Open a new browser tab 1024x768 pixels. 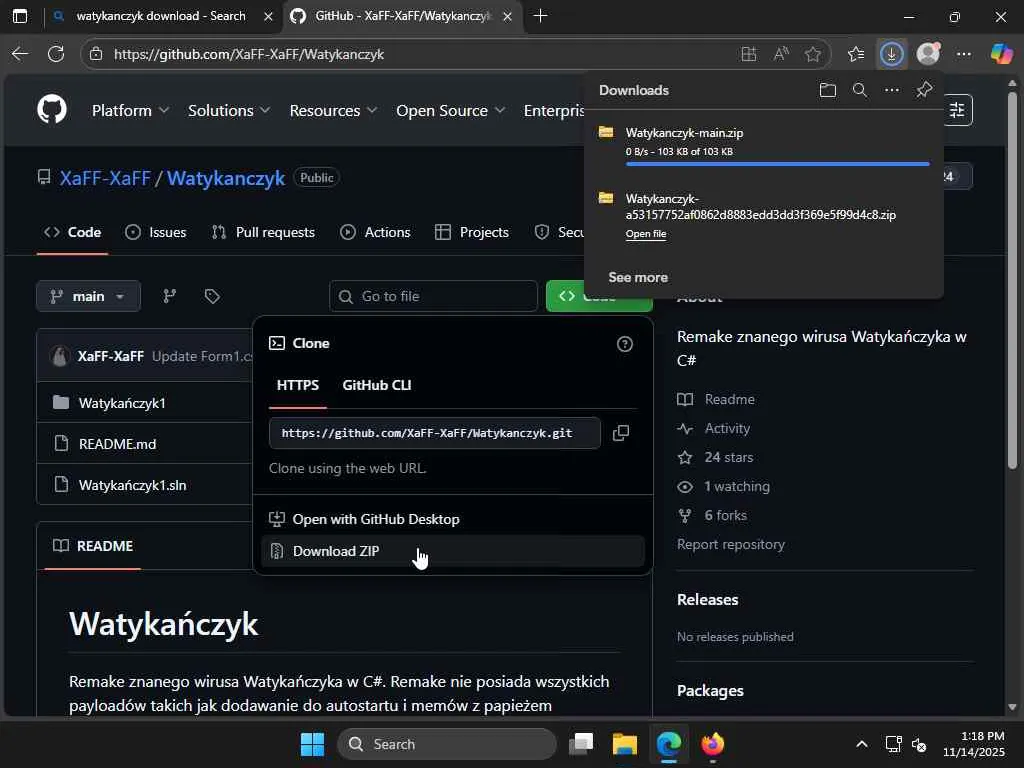point(541,16)
